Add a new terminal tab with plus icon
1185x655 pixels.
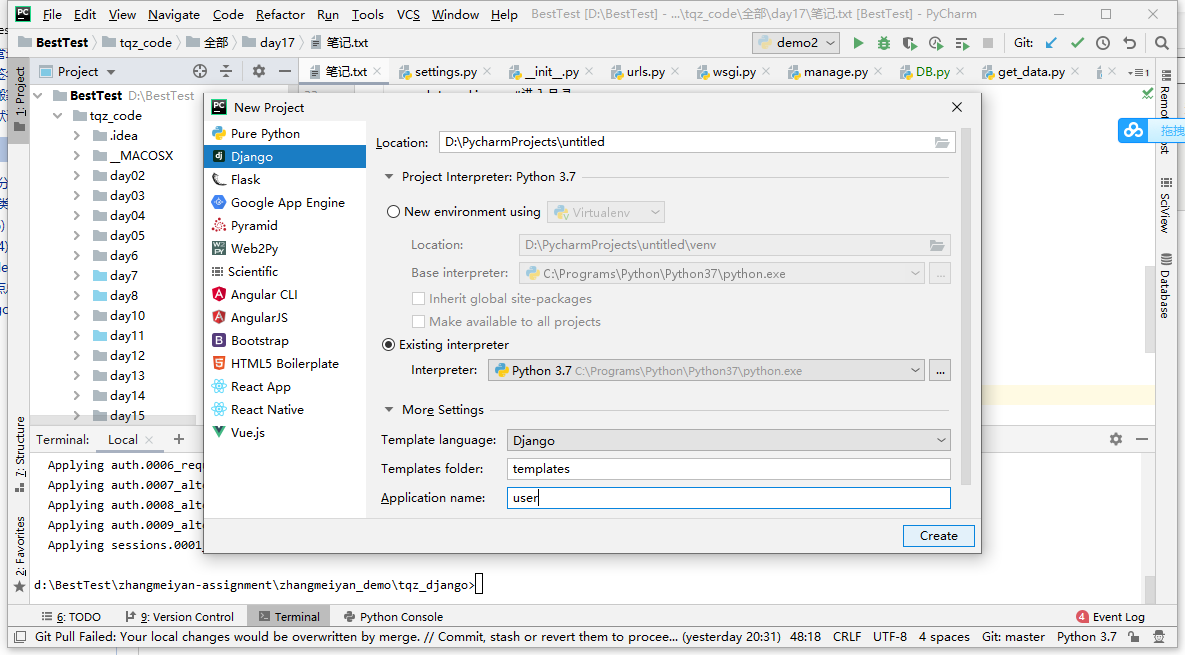click(179, 439)
